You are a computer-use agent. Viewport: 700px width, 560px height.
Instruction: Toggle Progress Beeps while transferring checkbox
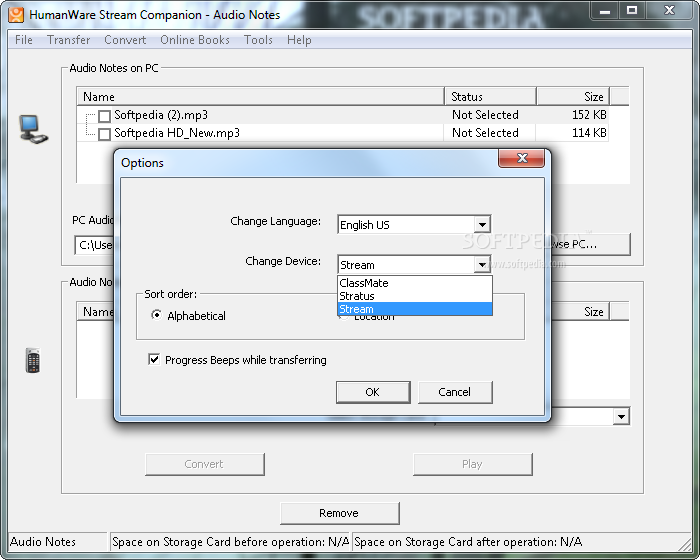click(x=154, y=359)
